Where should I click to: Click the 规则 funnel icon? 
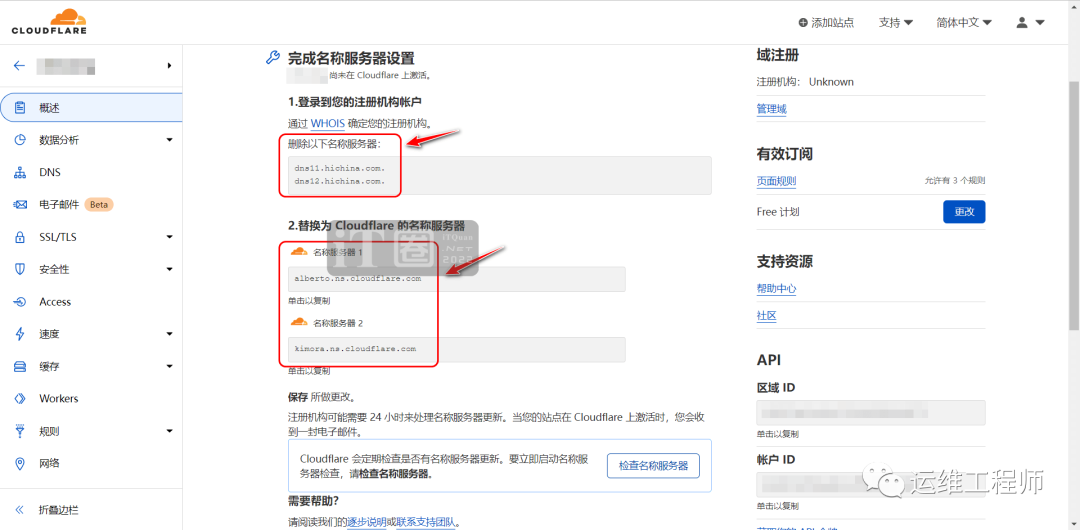(x=20, y=431)
